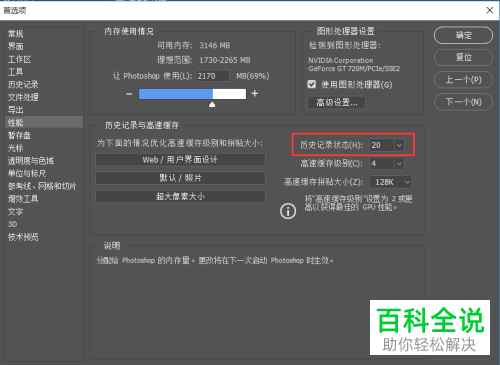
Task: Open the 历史记录状态(H) dropdown arrow
Action: click(399, 145)
